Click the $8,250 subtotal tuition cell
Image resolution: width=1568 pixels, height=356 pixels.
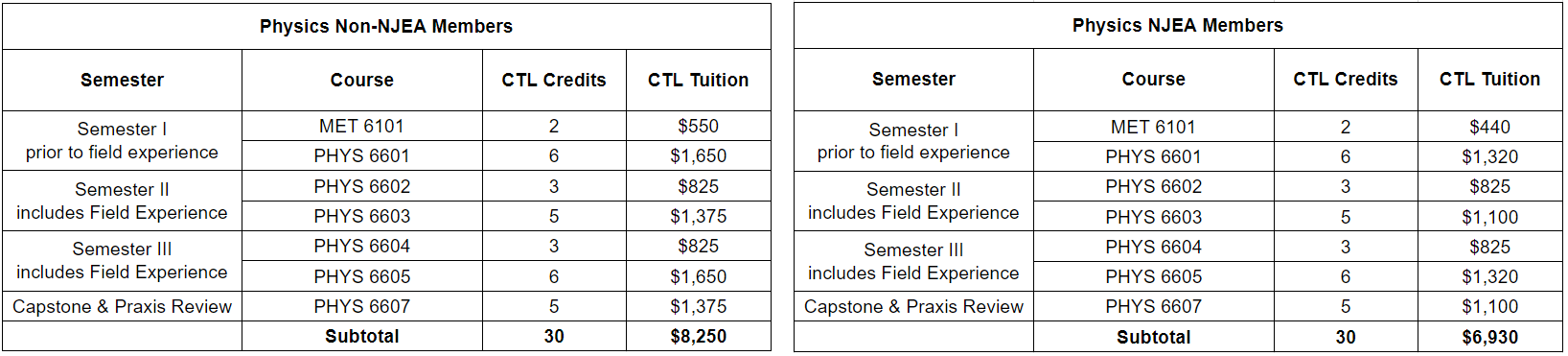[x=698, y=336]
